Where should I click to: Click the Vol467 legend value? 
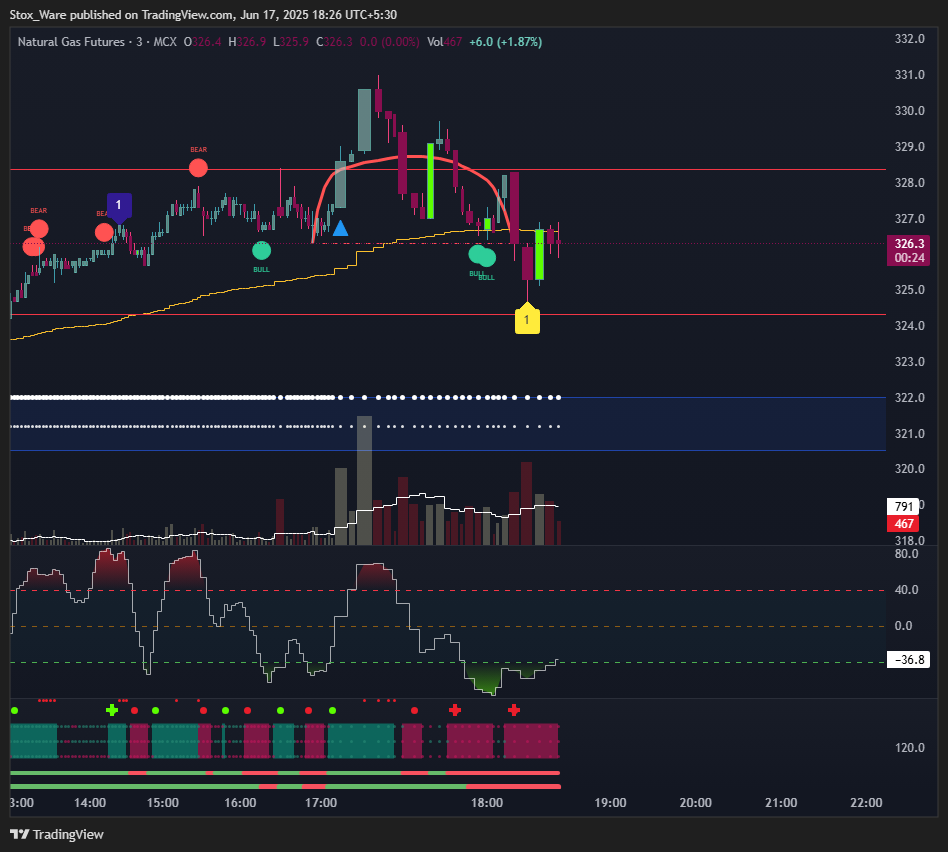[444, 42]
